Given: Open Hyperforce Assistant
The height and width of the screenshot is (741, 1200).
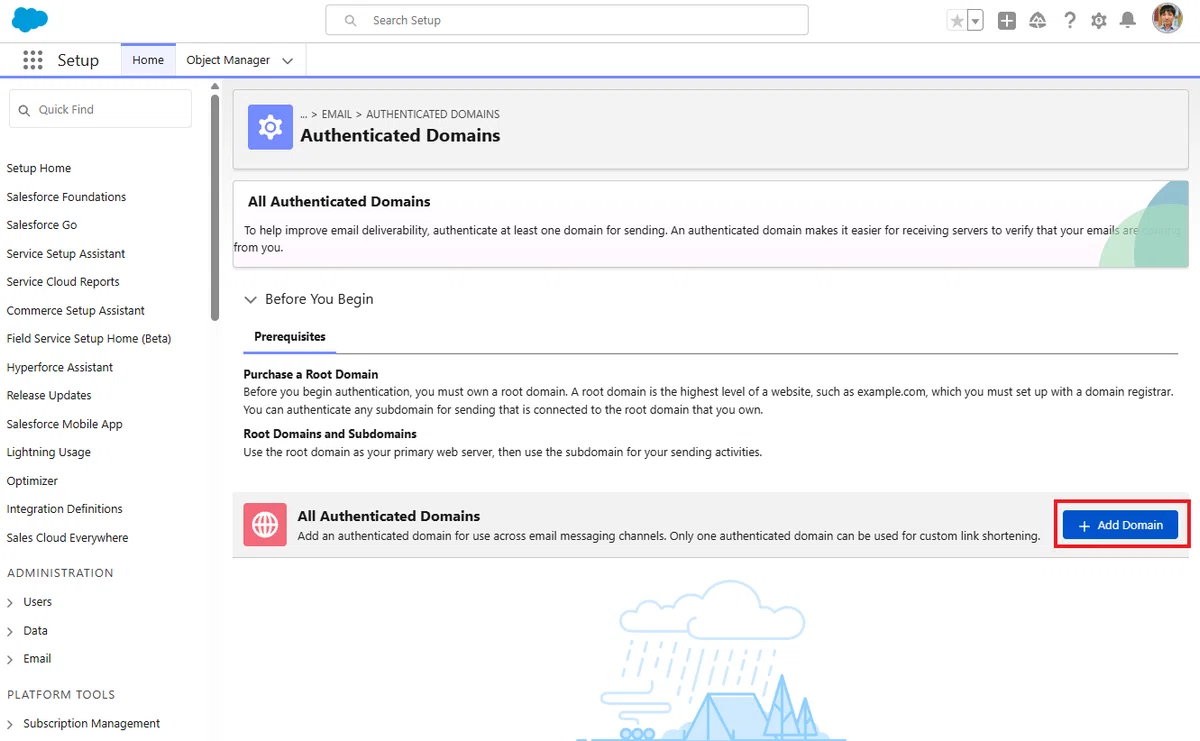Looking at the screenshot, I should [x=60, y=367].
